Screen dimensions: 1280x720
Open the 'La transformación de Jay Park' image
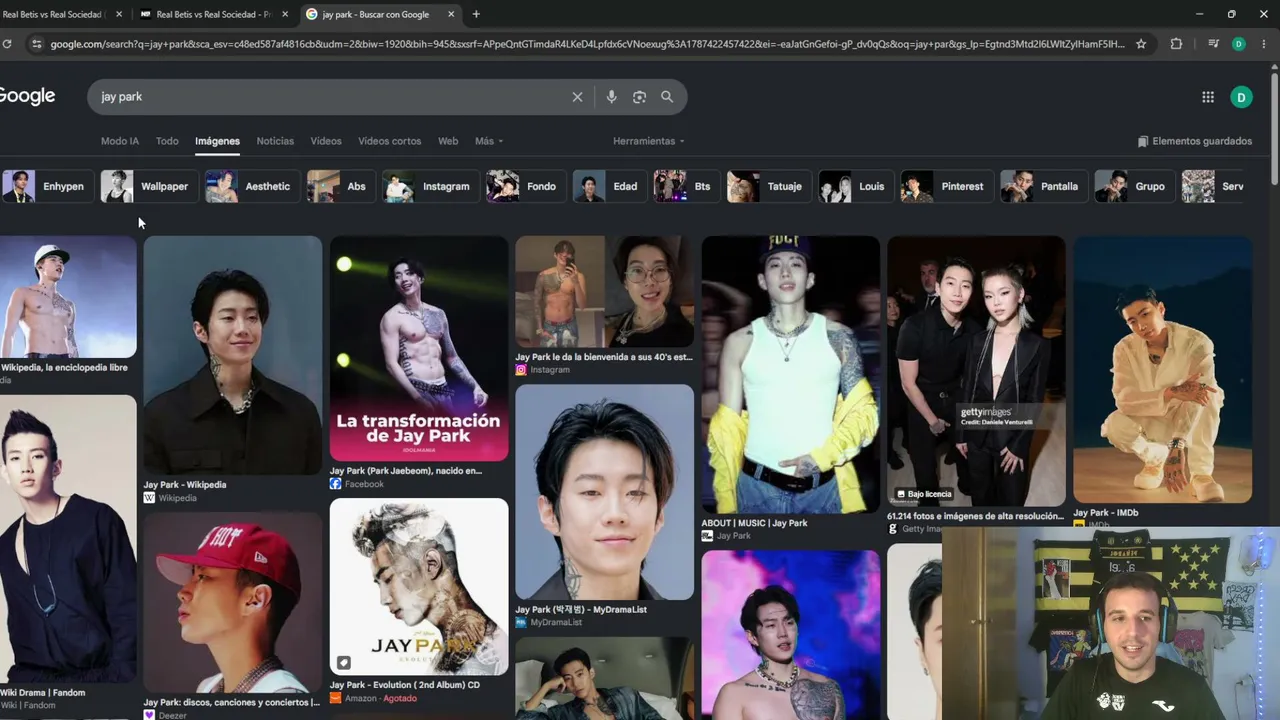[x=419, y=348]
